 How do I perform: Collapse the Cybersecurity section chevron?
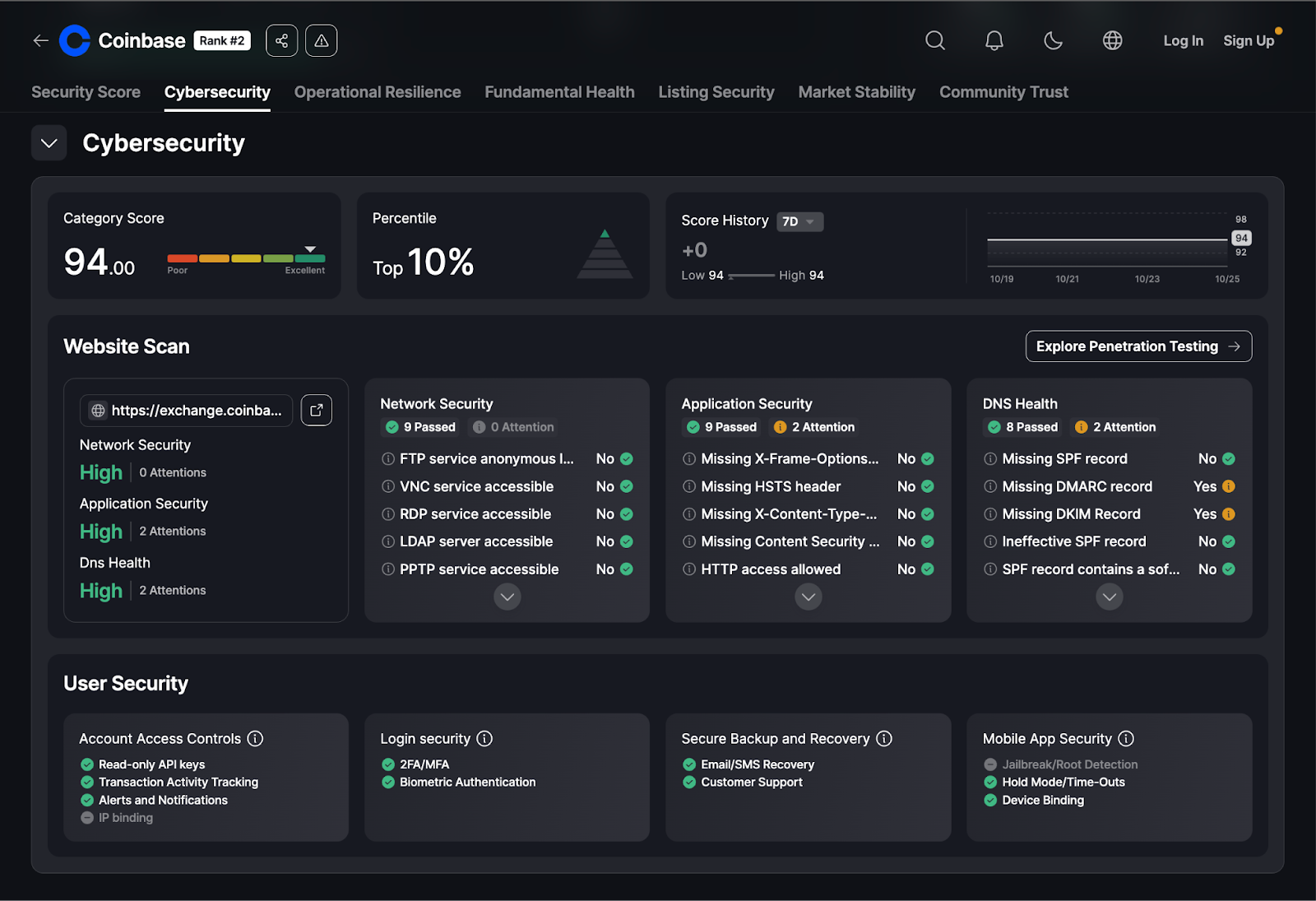49,143
